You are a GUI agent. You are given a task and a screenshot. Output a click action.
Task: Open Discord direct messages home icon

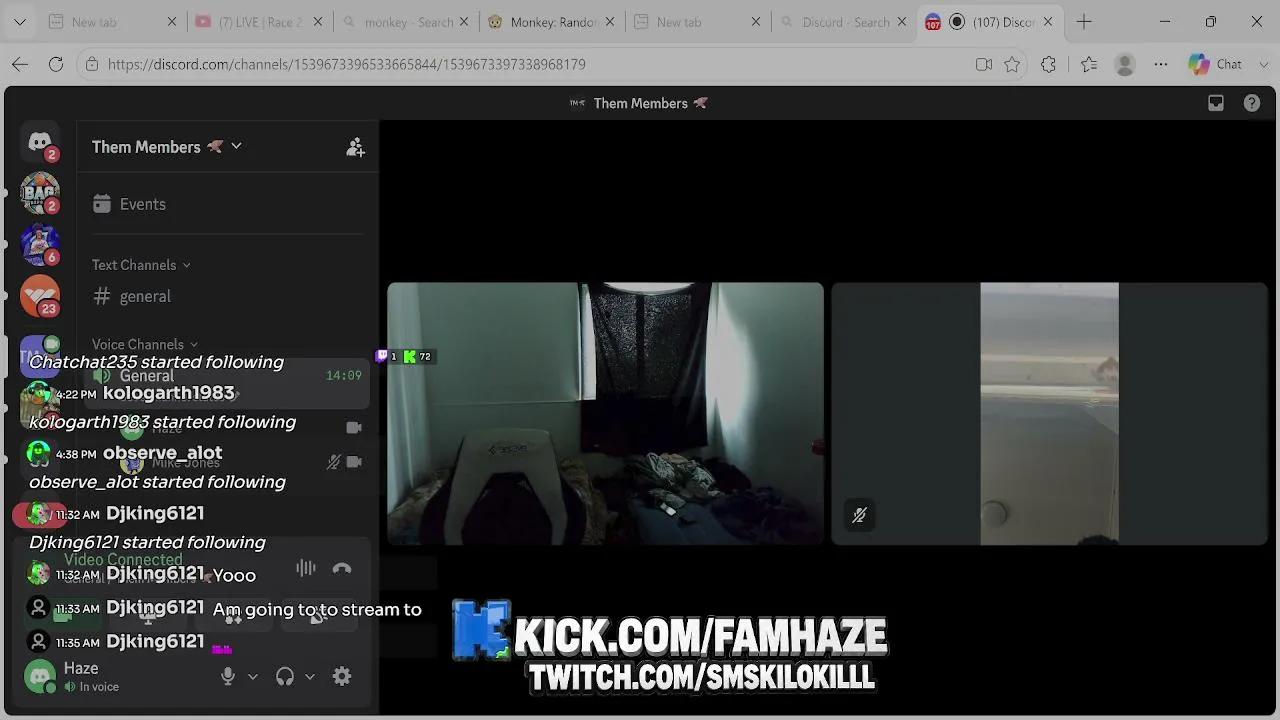point(40,142)
